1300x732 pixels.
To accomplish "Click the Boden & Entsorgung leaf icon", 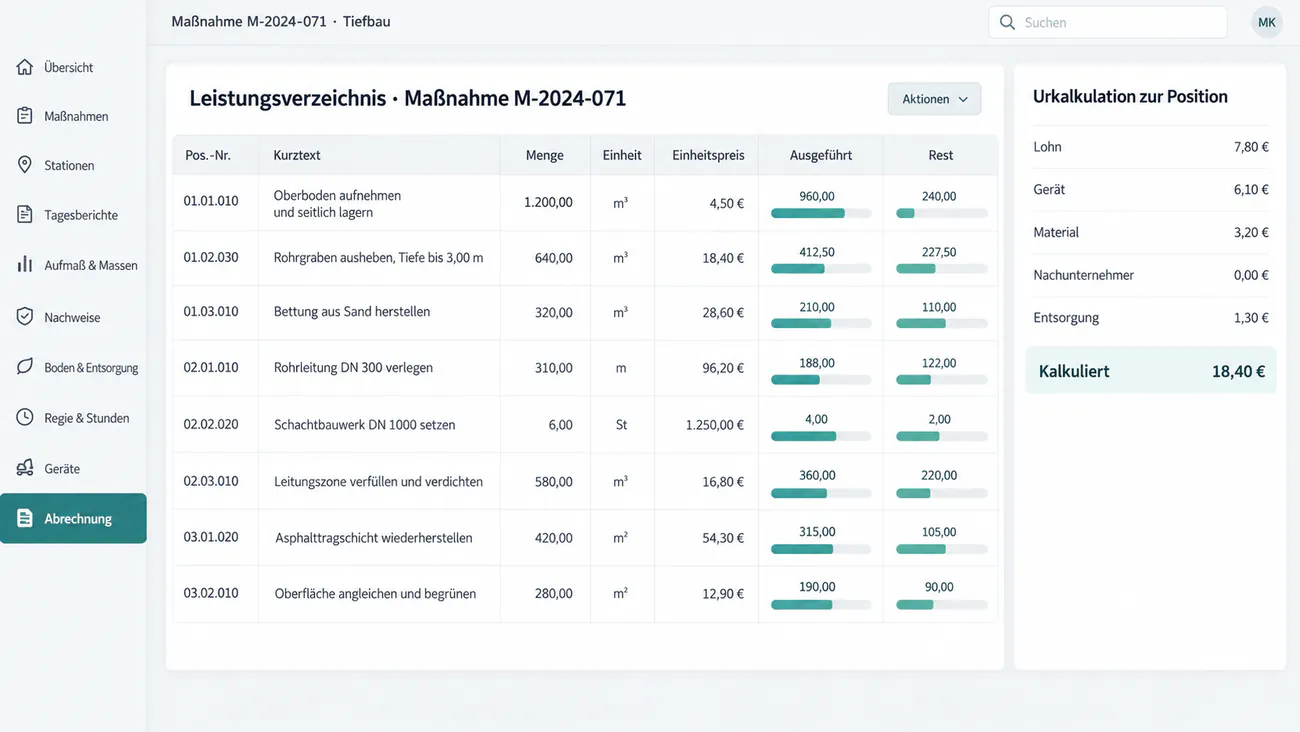I will click(x=25, y=367).
